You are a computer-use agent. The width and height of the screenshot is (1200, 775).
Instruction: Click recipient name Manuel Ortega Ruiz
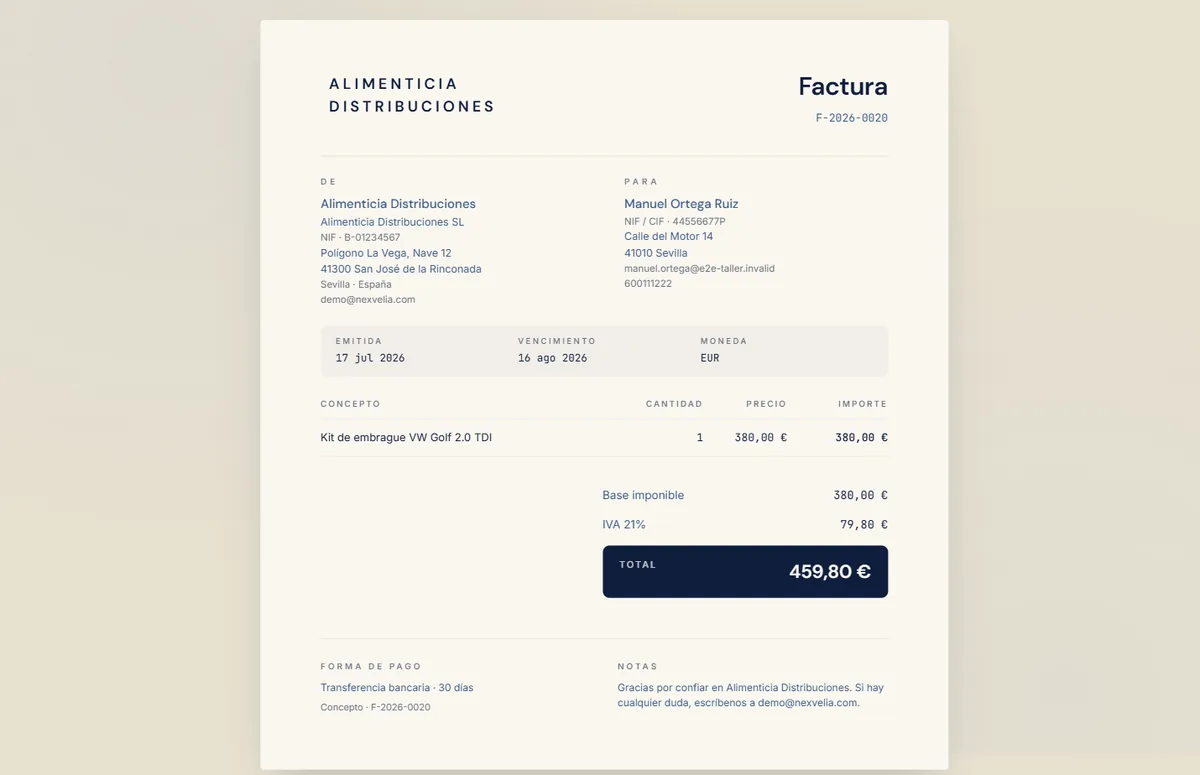click(681, 204)
